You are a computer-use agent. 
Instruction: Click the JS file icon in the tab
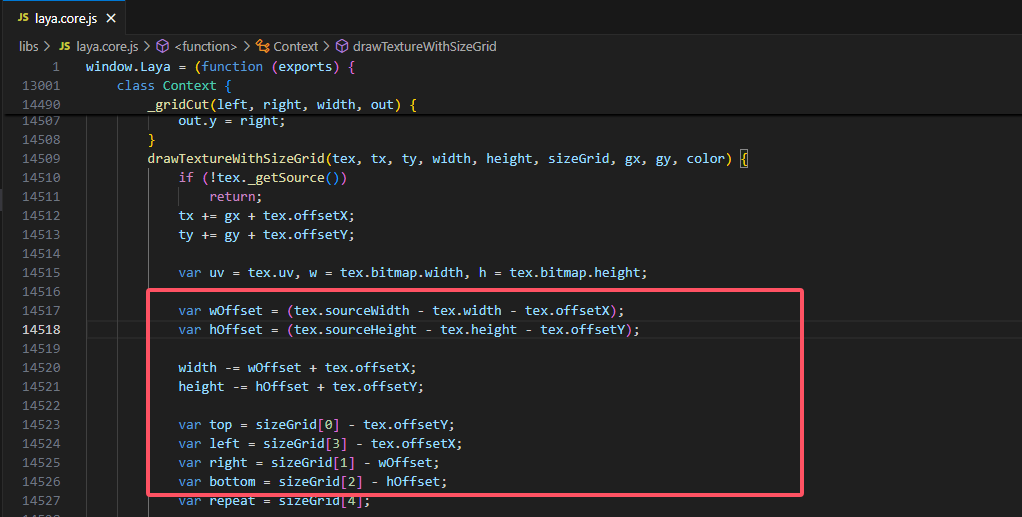(23, 19)
